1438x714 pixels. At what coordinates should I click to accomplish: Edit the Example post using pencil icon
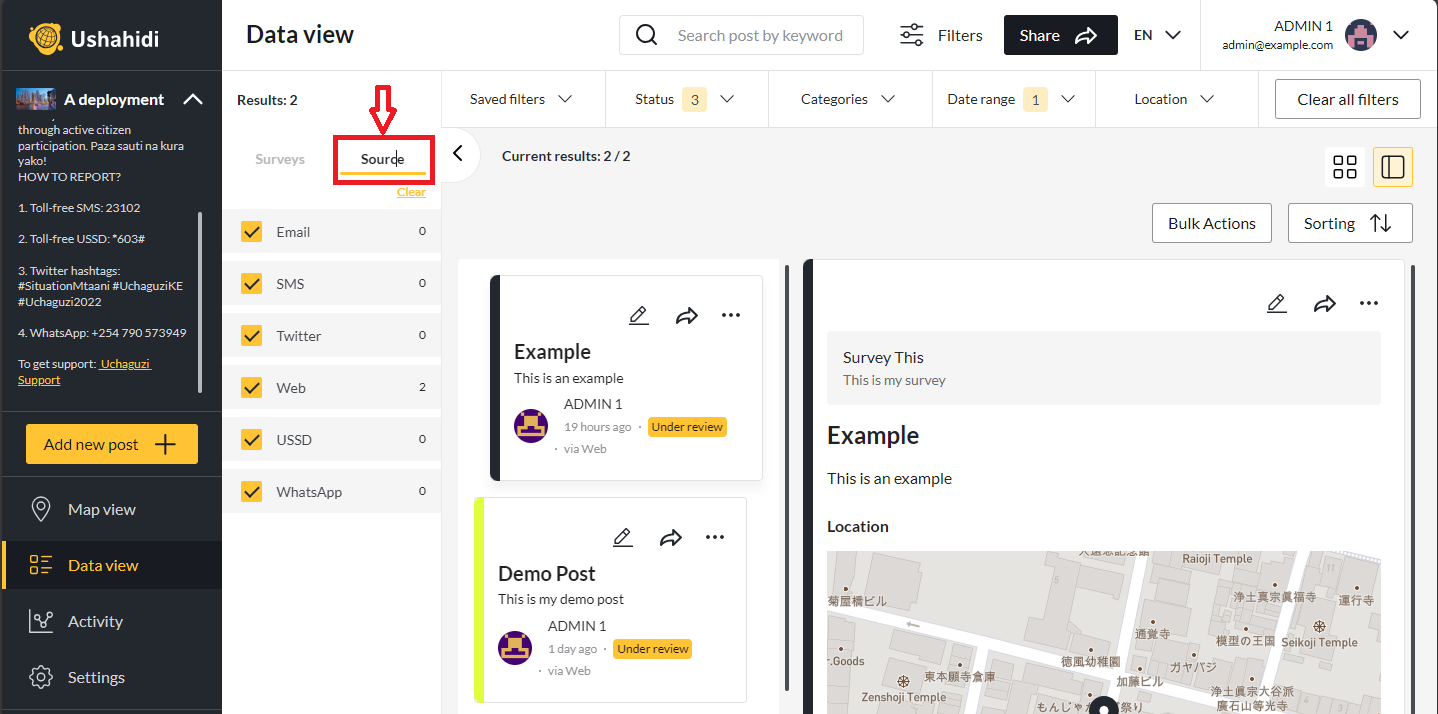(x=638, y=314)
